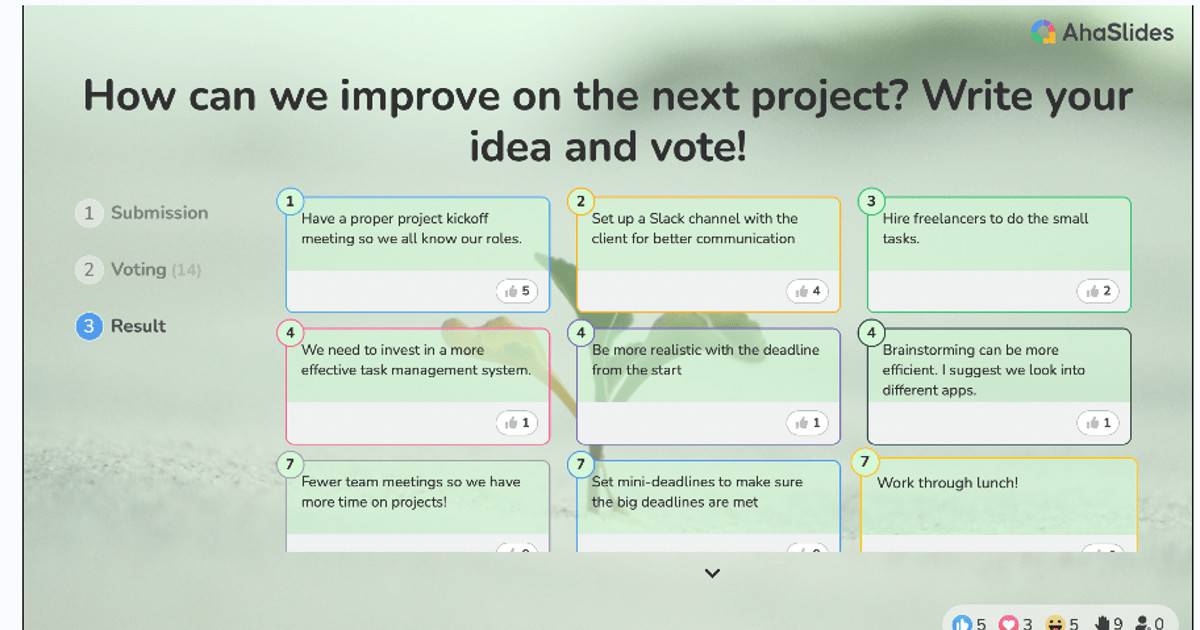Go to the Voting step
This screenshot has height=630, width=1200.
[x=139, y=269]
